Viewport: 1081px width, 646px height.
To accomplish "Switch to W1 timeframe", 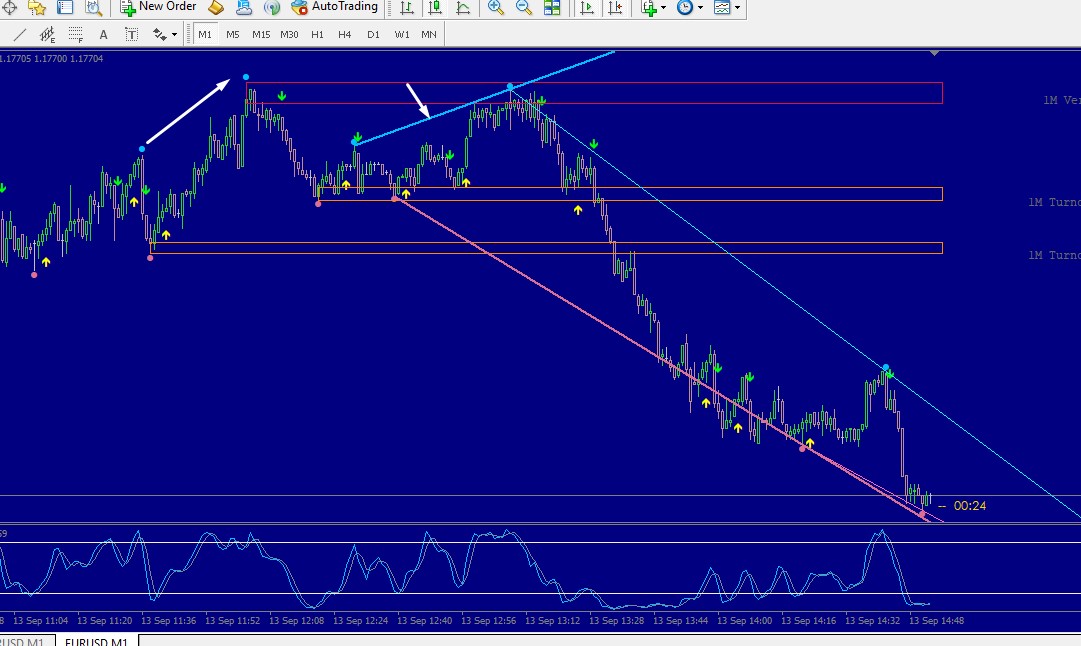I will pos(401,34).
